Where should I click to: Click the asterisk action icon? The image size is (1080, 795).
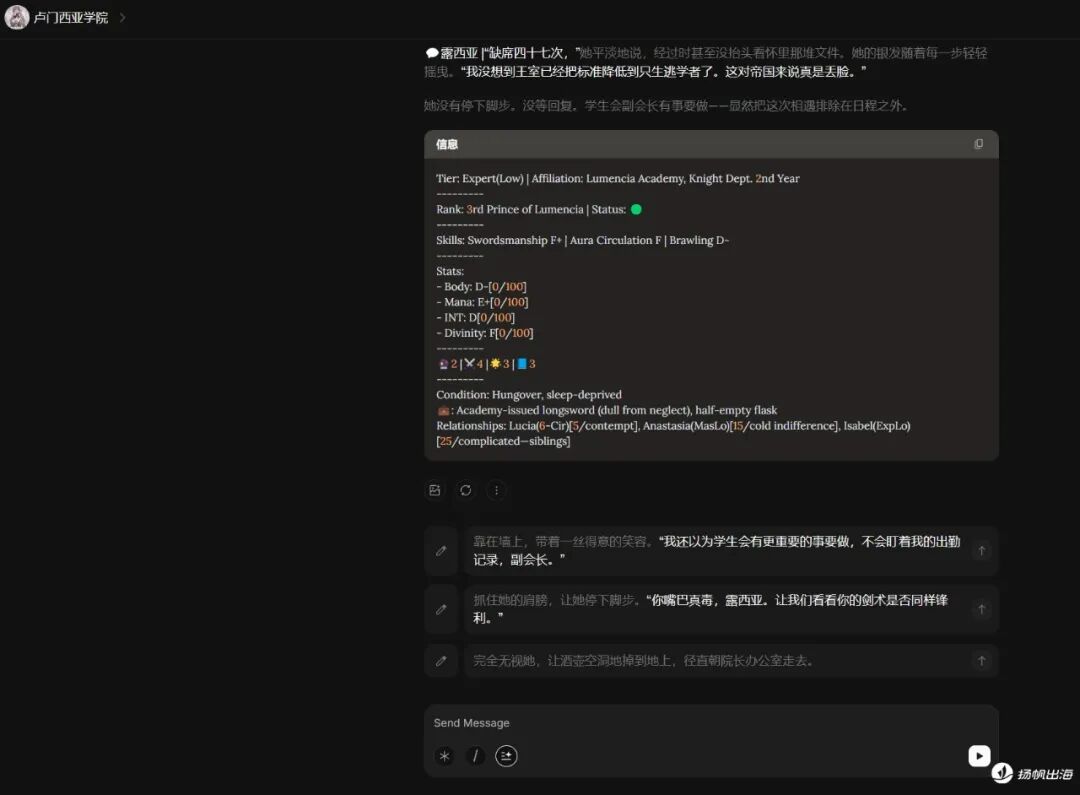point(444,756)
